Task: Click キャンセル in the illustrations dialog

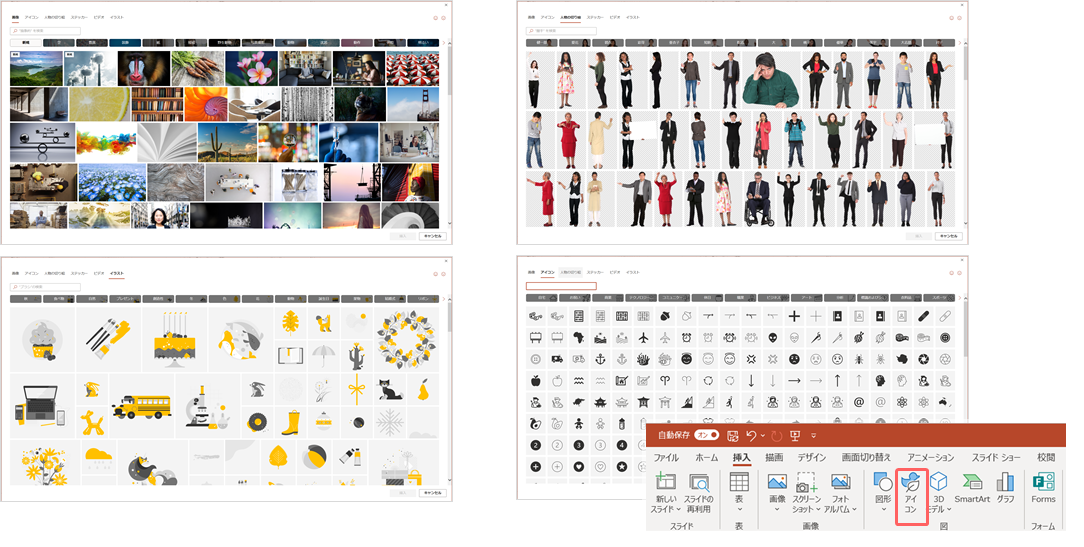Action: (x=432, y=493)
